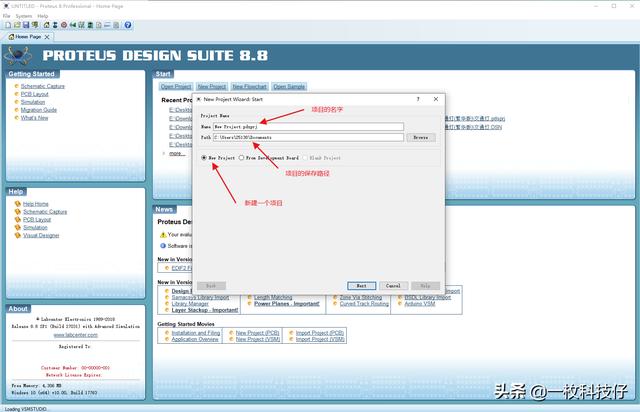640x412 pixels.
Task: Open the Import Project (PCB) movie link
Action: pyautogui.click(x=320, y=333)
